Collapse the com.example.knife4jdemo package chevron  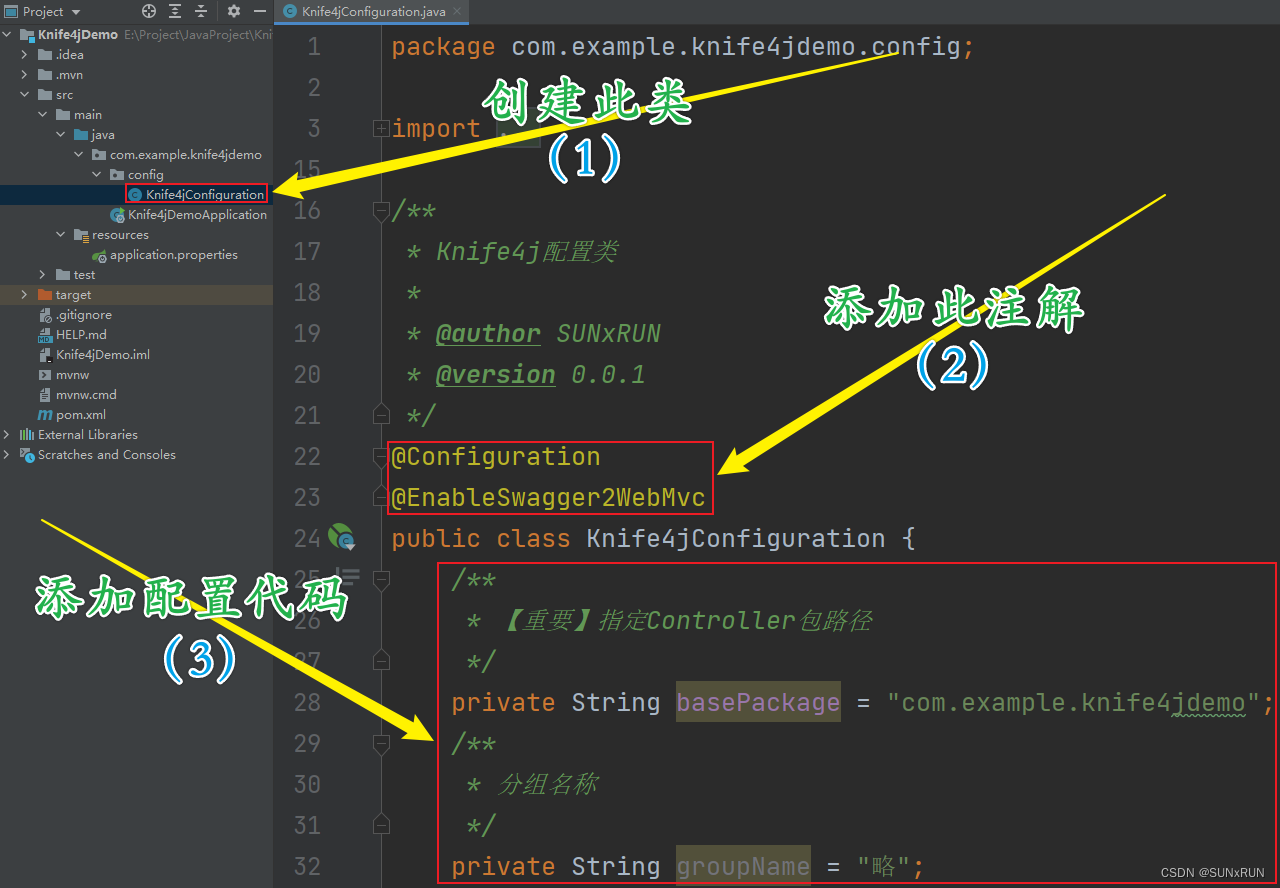(79, 155)
